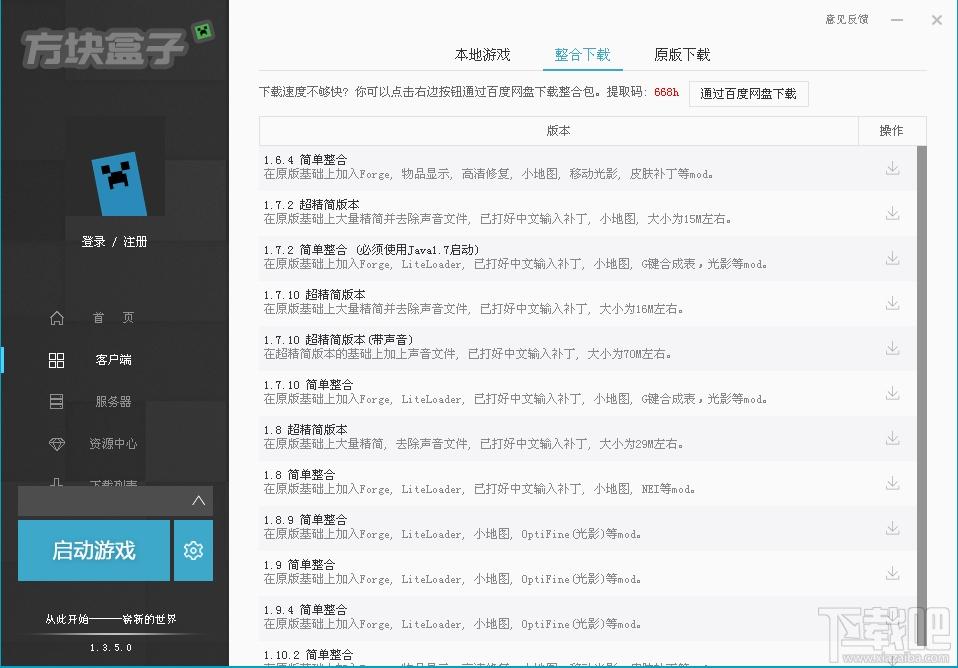
Task: Open the 资源中心 sidebar item
Action: point(113,444)
